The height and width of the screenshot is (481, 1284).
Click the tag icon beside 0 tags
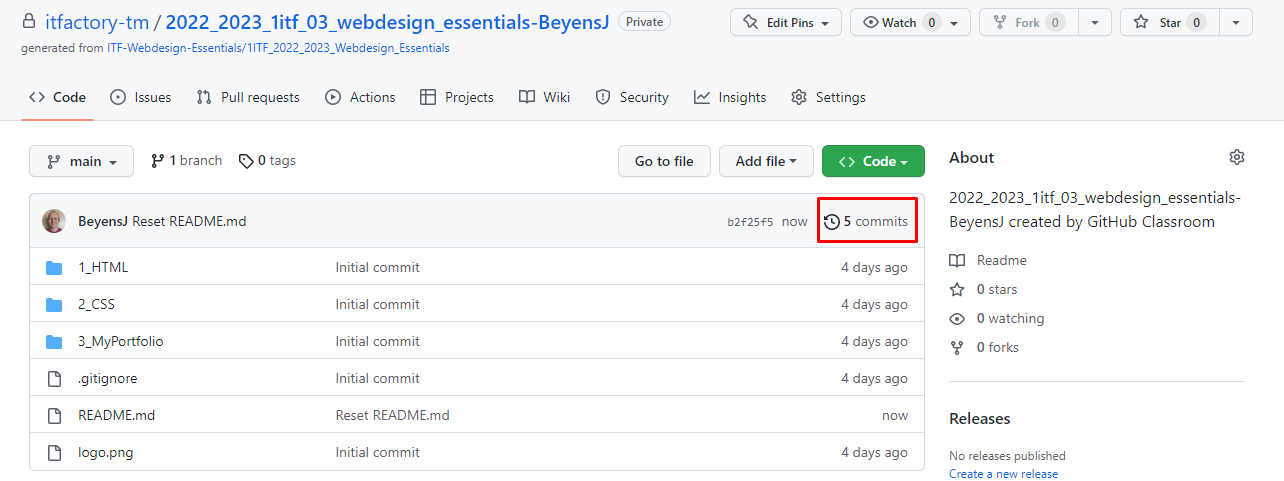[x=246, y=161]
